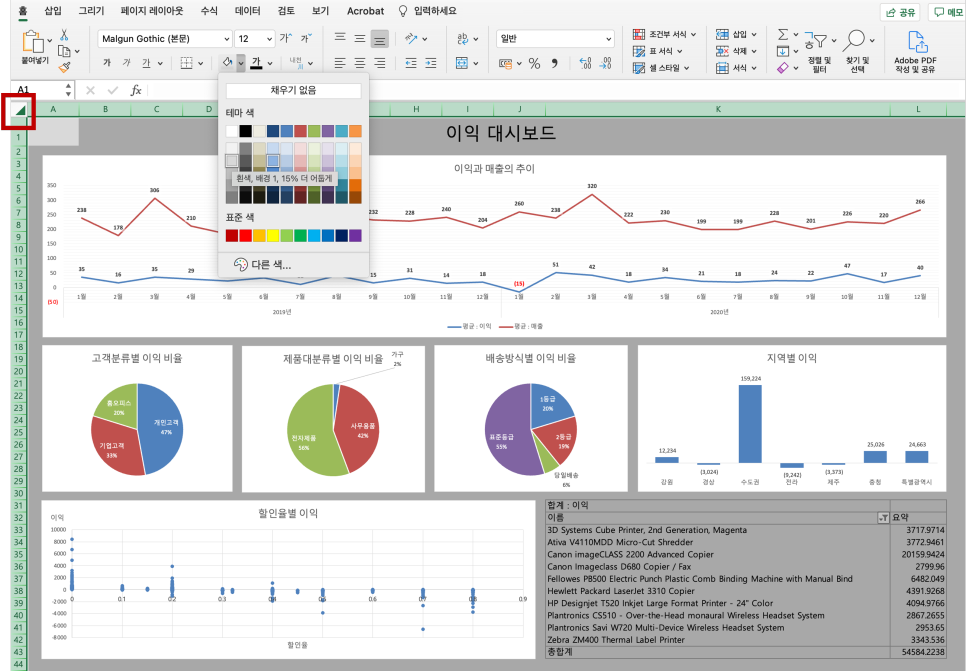Click the decrease decimal icon
The image size is (966, 671).
tap(606, 63)
